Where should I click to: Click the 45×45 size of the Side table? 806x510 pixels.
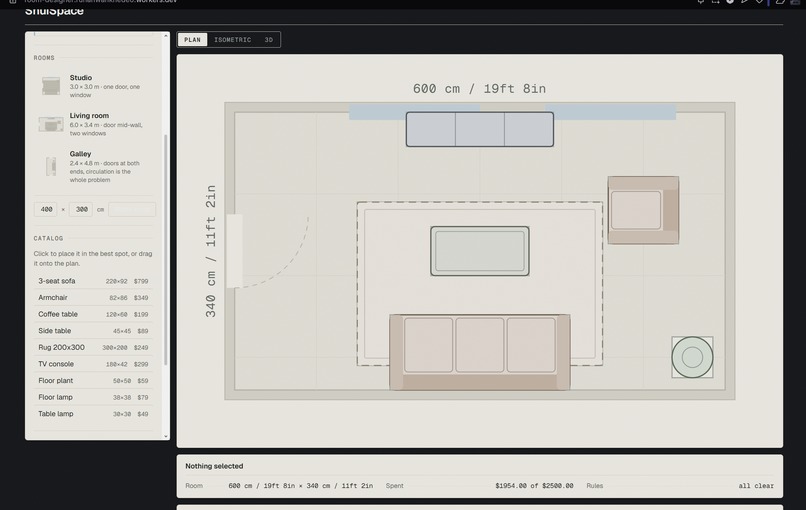tap(122, 331)
